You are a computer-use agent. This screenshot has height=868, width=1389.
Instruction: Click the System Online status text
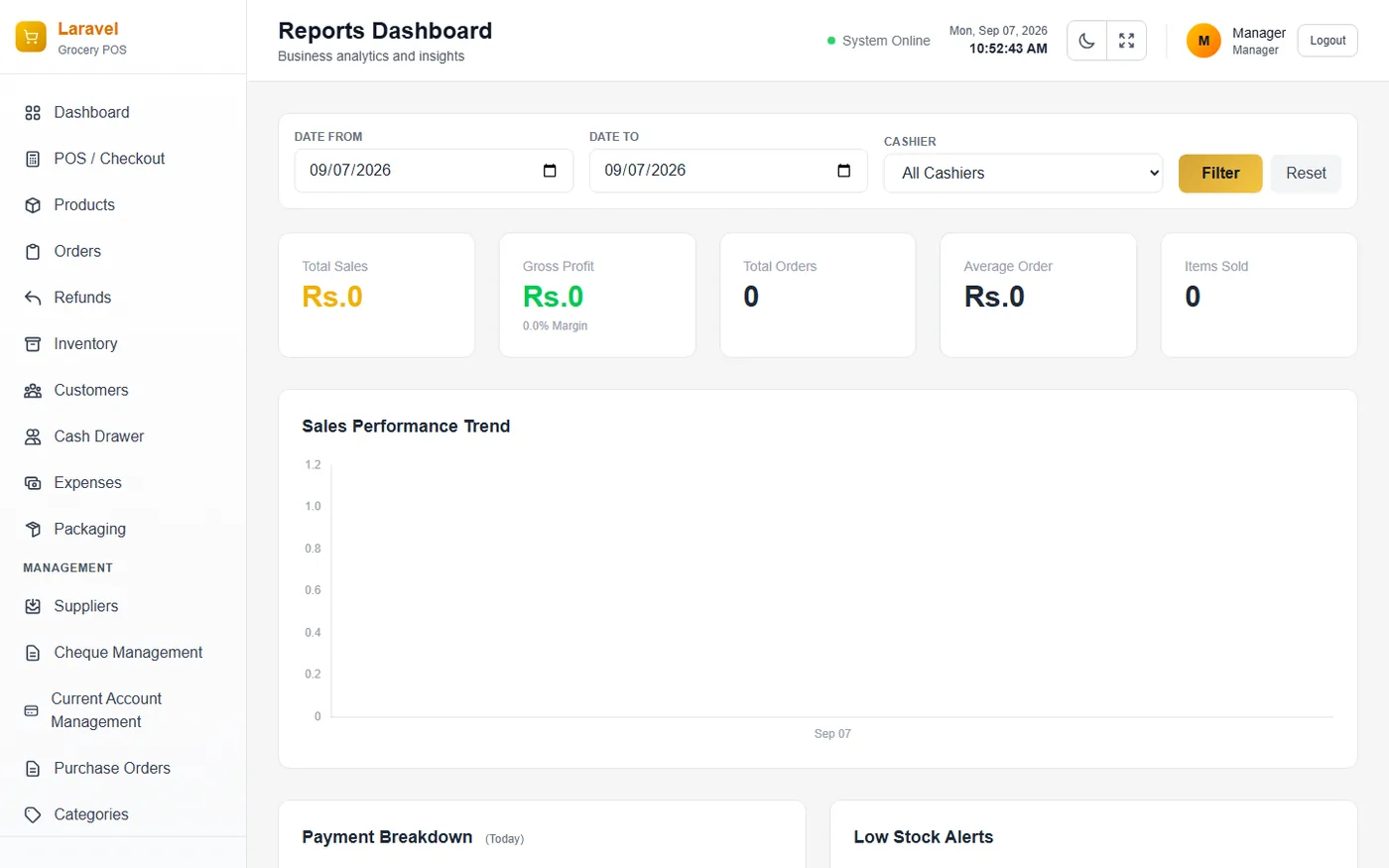coord(886,41)
